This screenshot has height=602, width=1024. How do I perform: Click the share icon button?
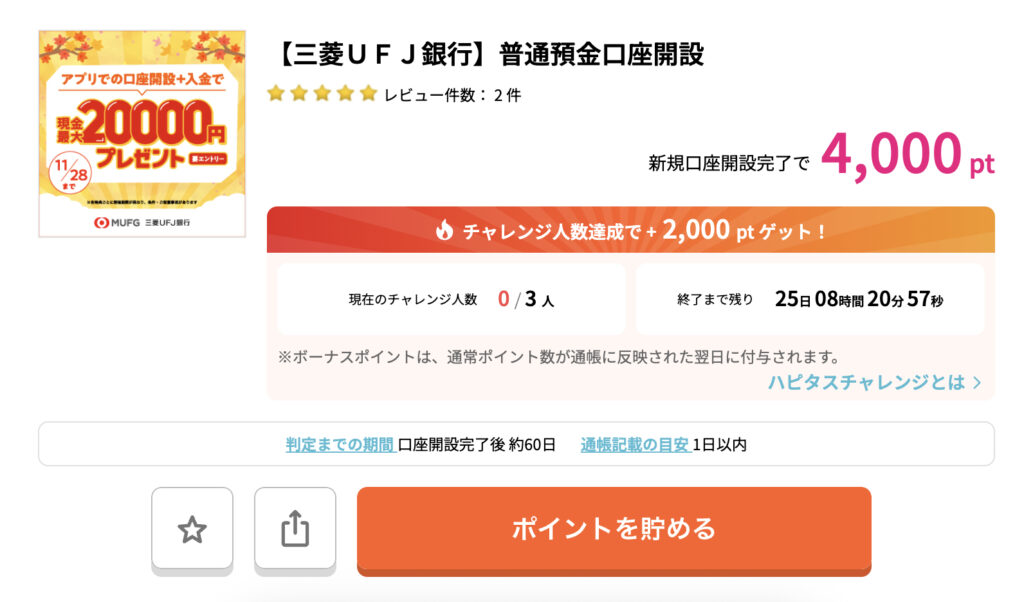295,529
